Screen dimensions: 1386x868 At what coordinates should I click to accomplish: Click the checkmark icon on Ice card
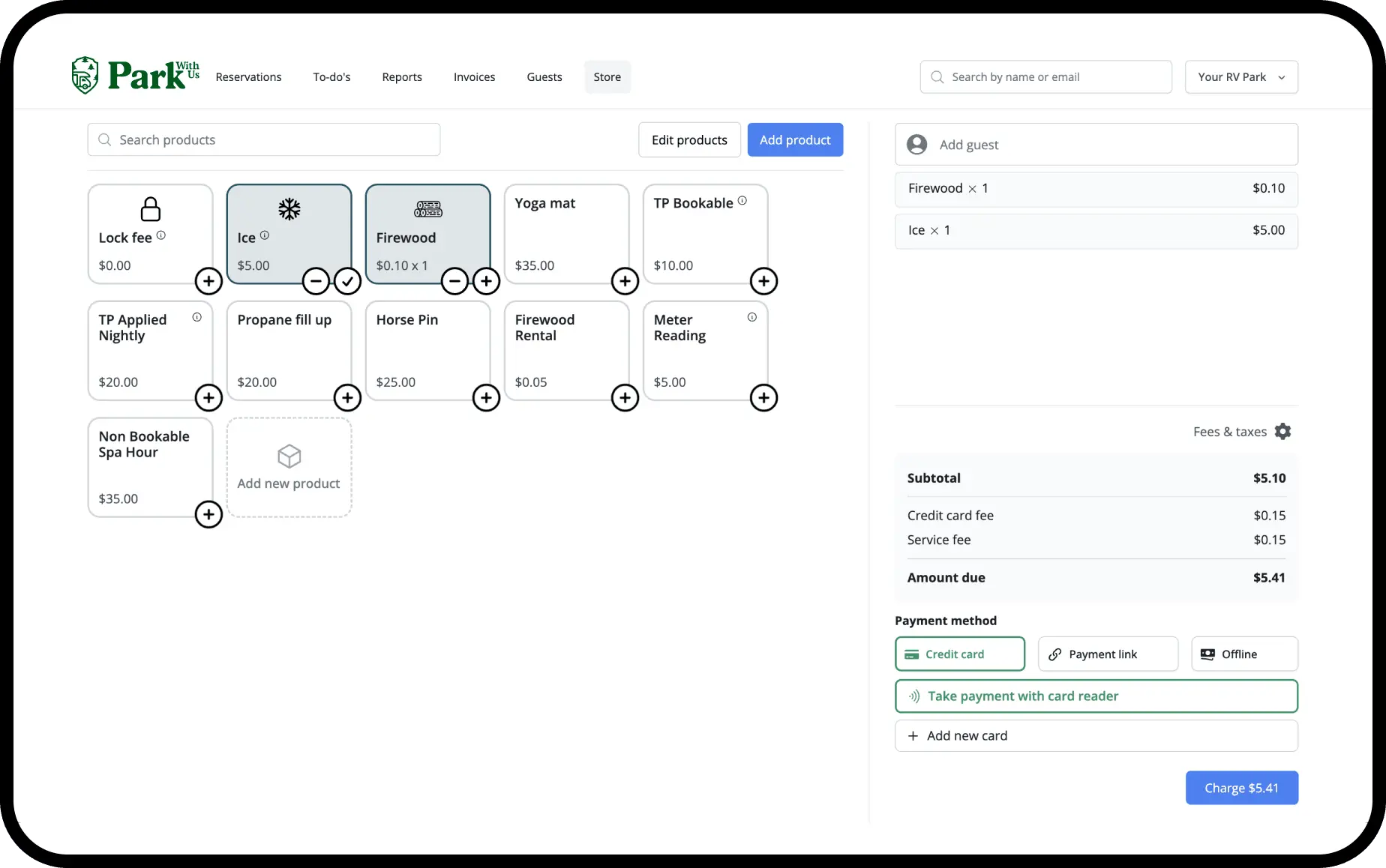coord(347,281)
